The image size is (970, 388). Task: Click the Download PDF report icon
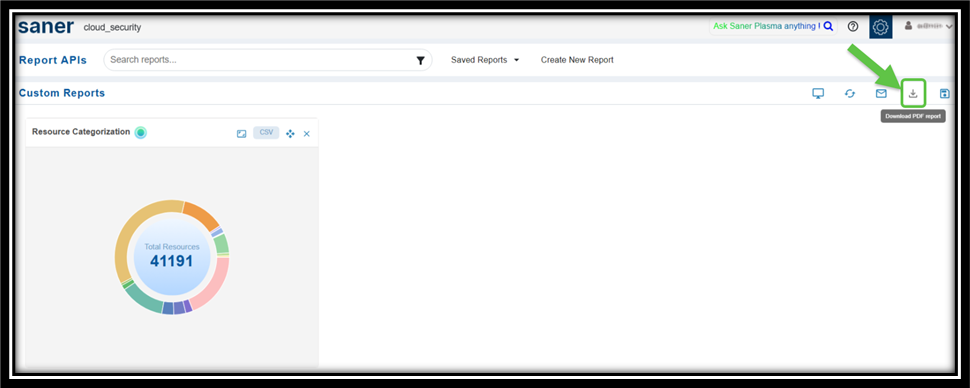point(912,93)
